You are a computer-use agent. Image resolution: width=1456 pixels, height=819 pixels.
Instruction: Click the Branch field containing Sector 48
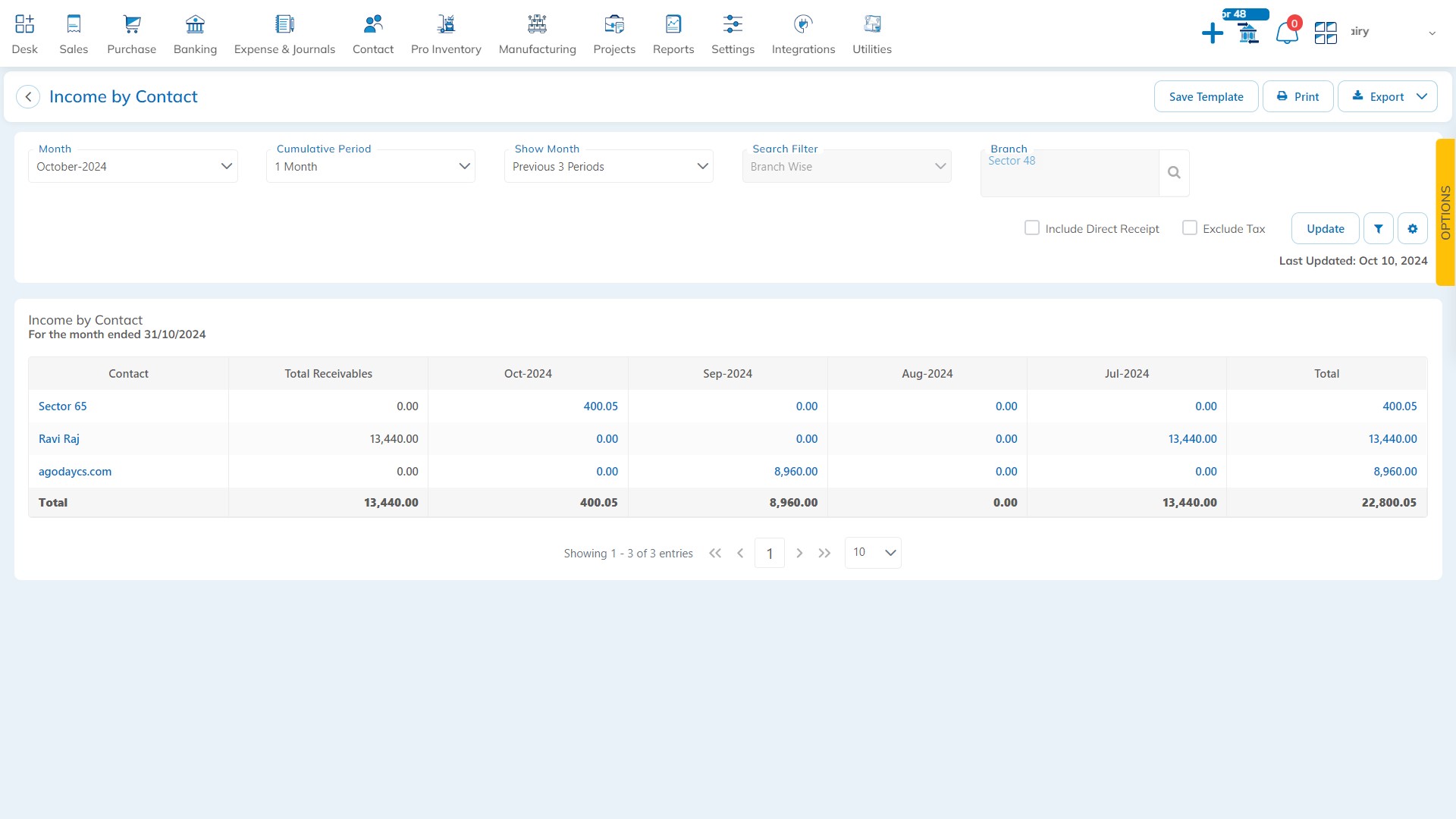click(x=1069, y=173)
